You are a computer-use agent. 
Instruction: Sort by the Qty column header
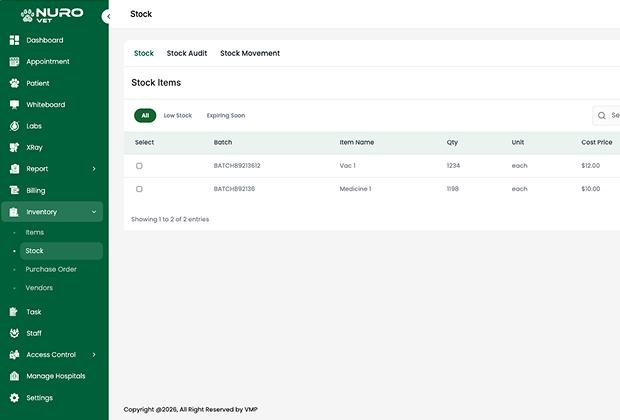click(452, 142)
